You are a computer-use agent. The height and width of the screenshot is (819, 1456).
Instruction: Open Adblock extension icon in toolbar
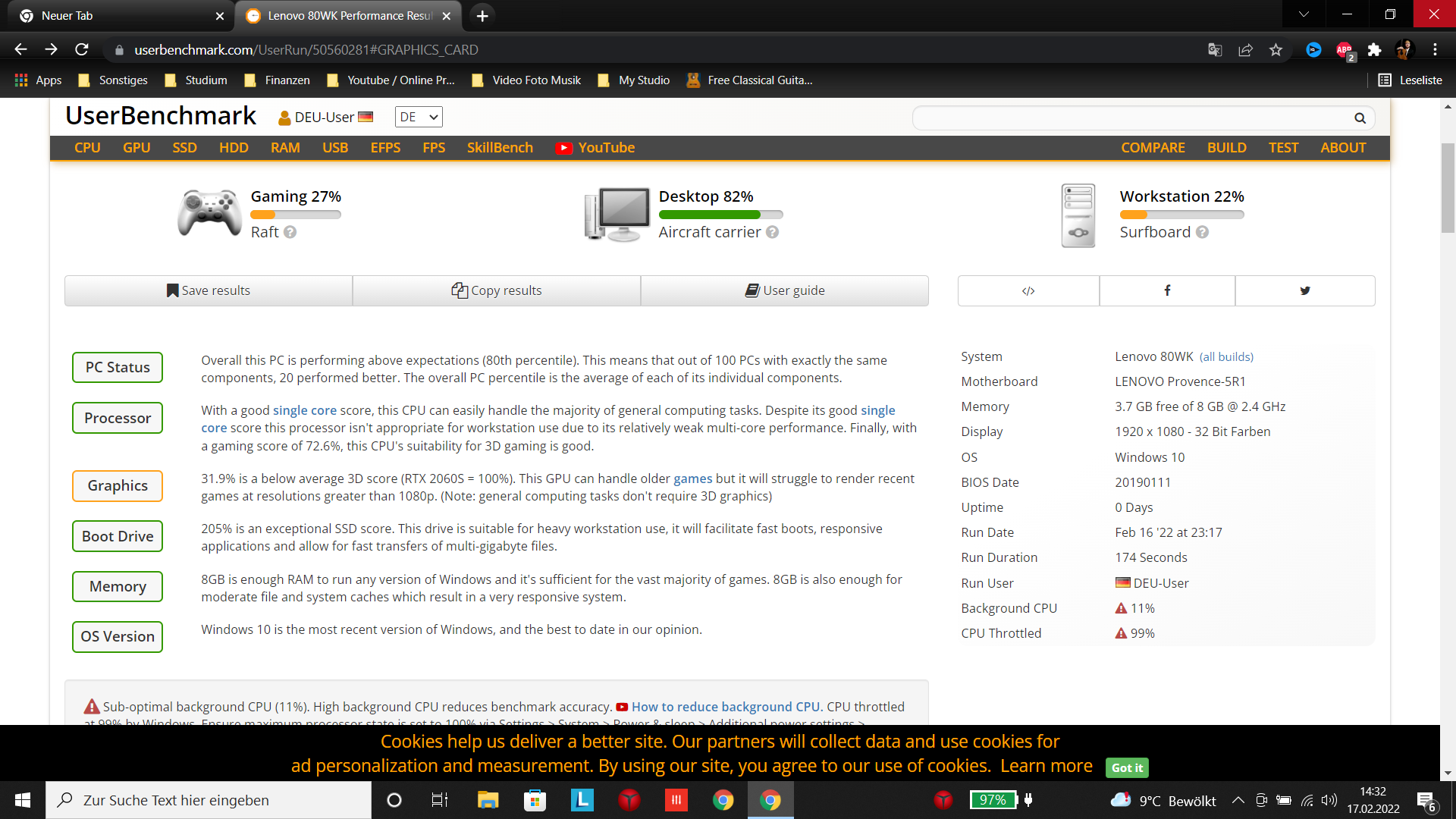click(1345, 50)
